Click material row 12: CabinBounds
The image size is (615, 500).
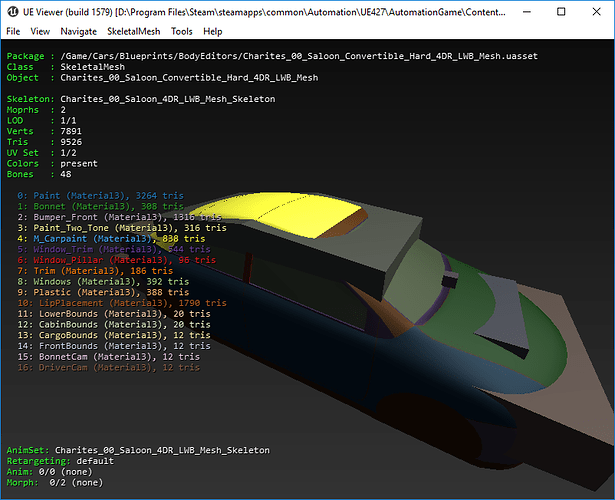coord(114,325)
